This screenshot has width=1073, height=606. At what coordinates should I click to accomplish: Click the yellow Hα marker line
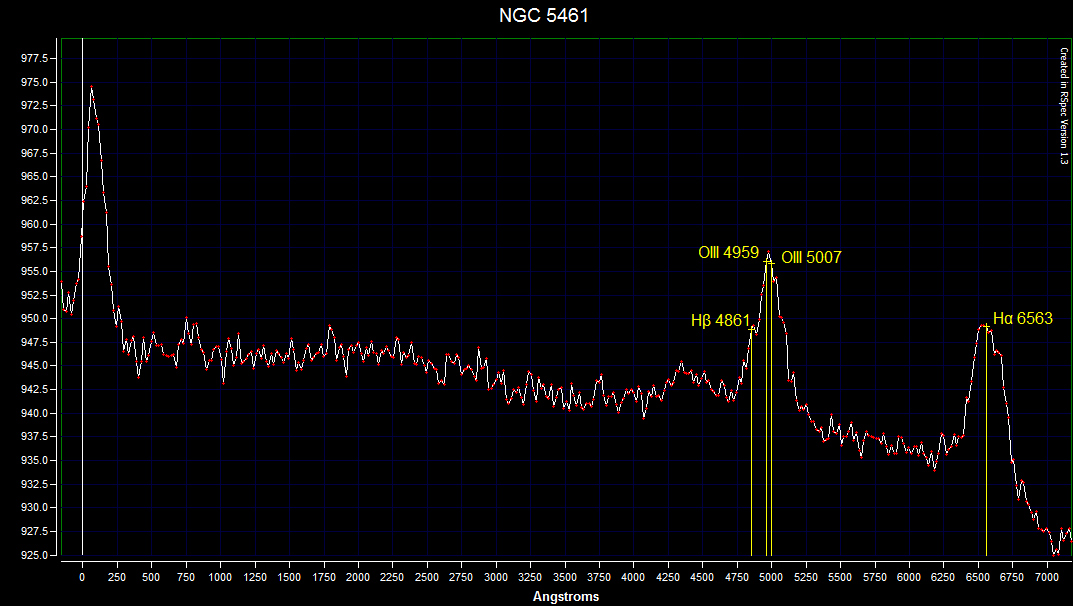click(986, 450)
